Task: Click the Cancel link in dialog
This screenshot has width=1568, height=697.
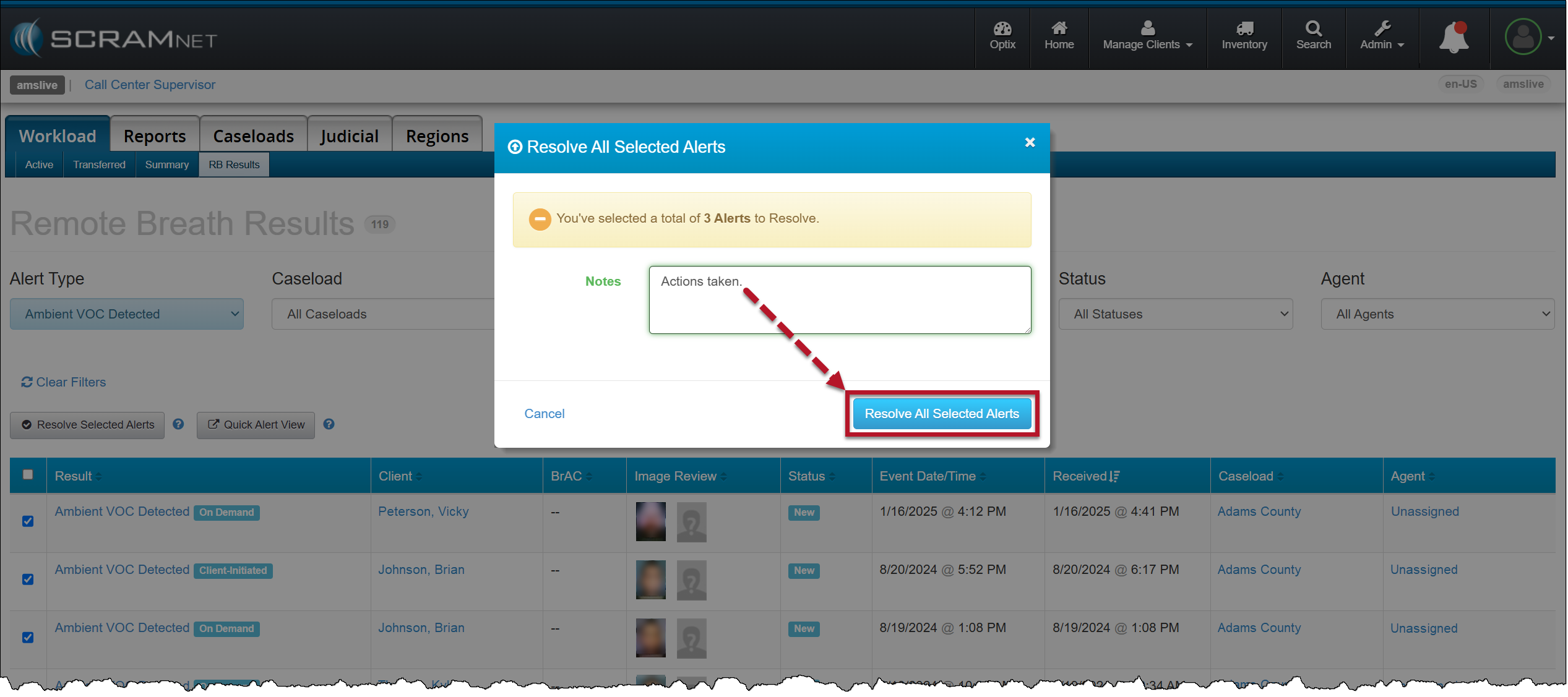Action: point(544,414)
